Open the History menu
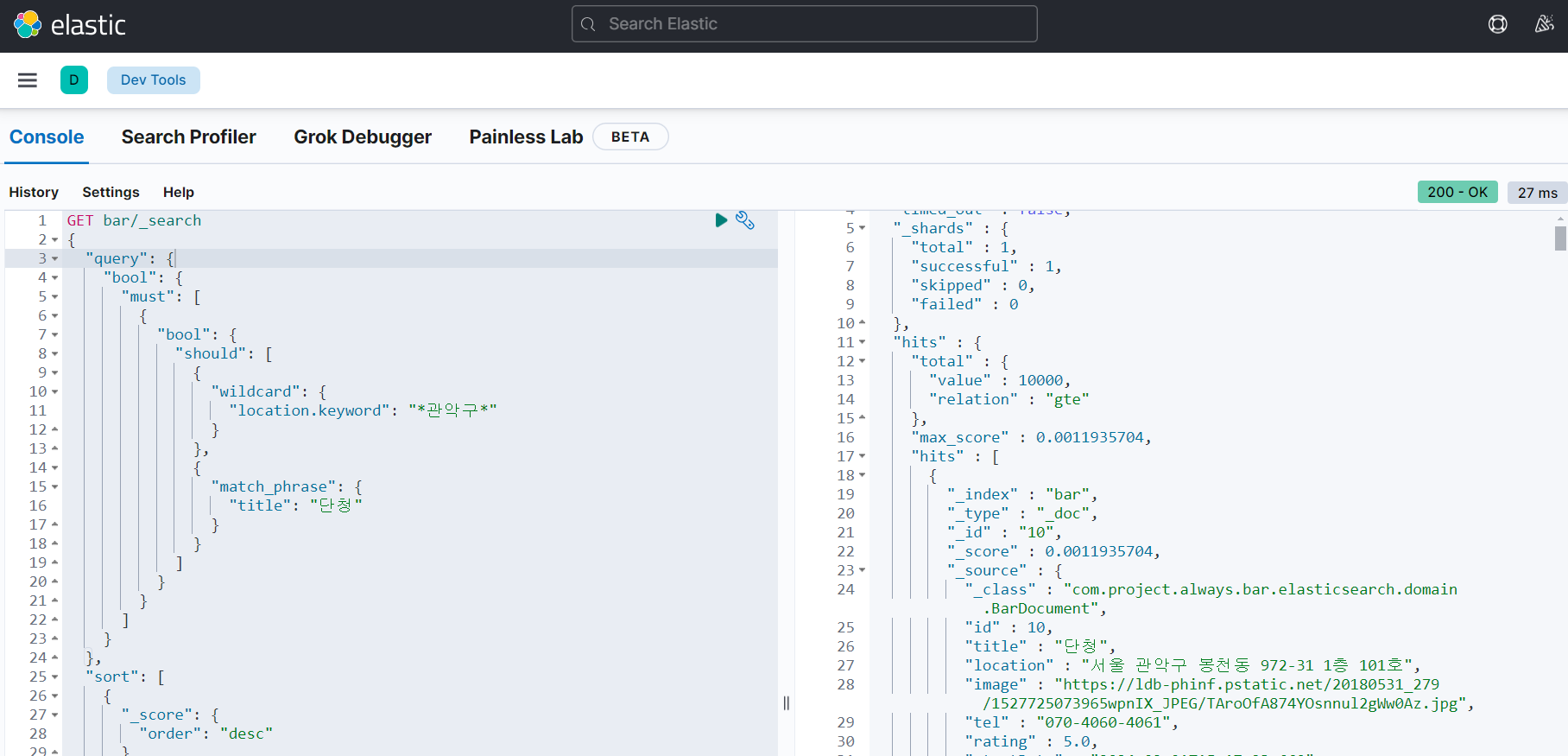The height and width of the screenshot is (756, 1568). coord(34,193)
